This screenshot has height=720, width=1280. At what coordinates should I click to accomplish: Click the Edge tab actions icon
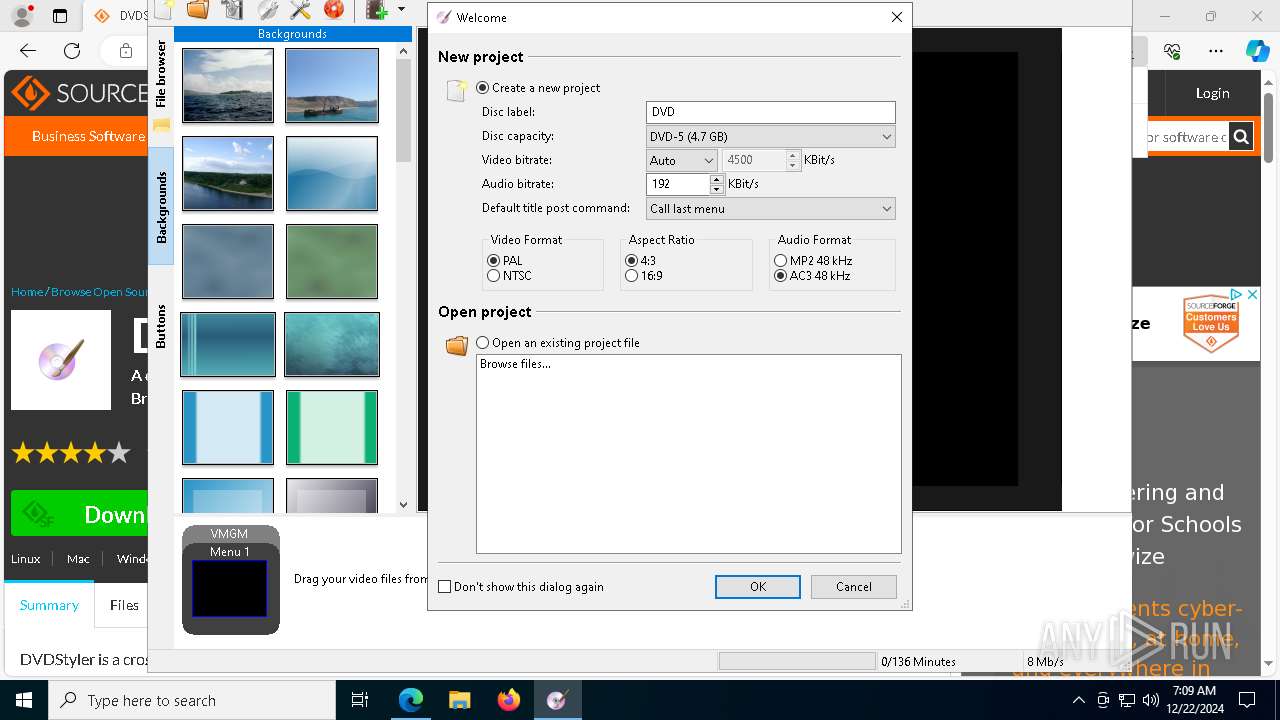click(x=60, y=16)
